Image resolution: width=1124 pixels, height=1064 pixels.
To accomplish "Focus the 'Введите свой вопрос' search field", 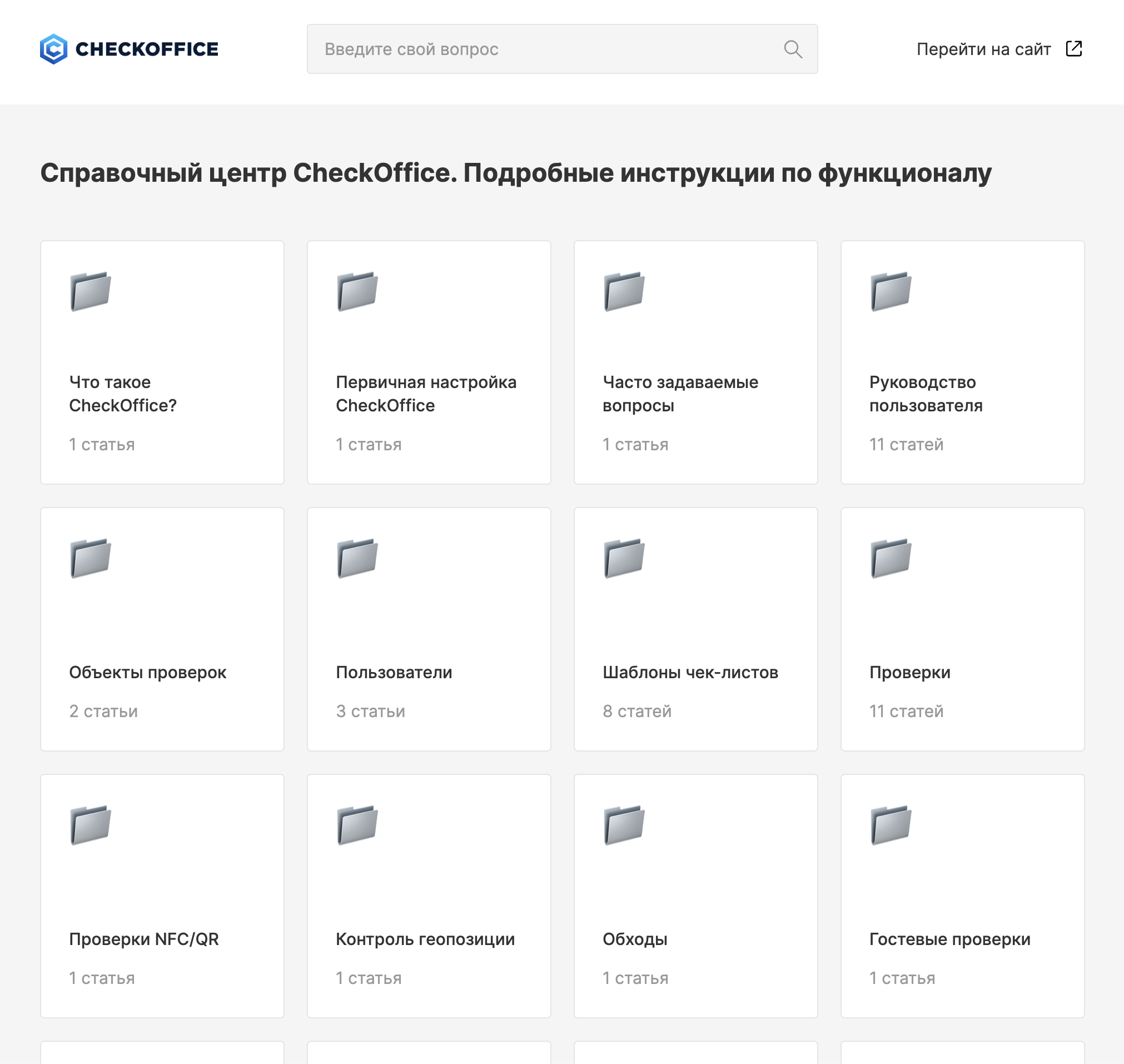I will (544, 49).
